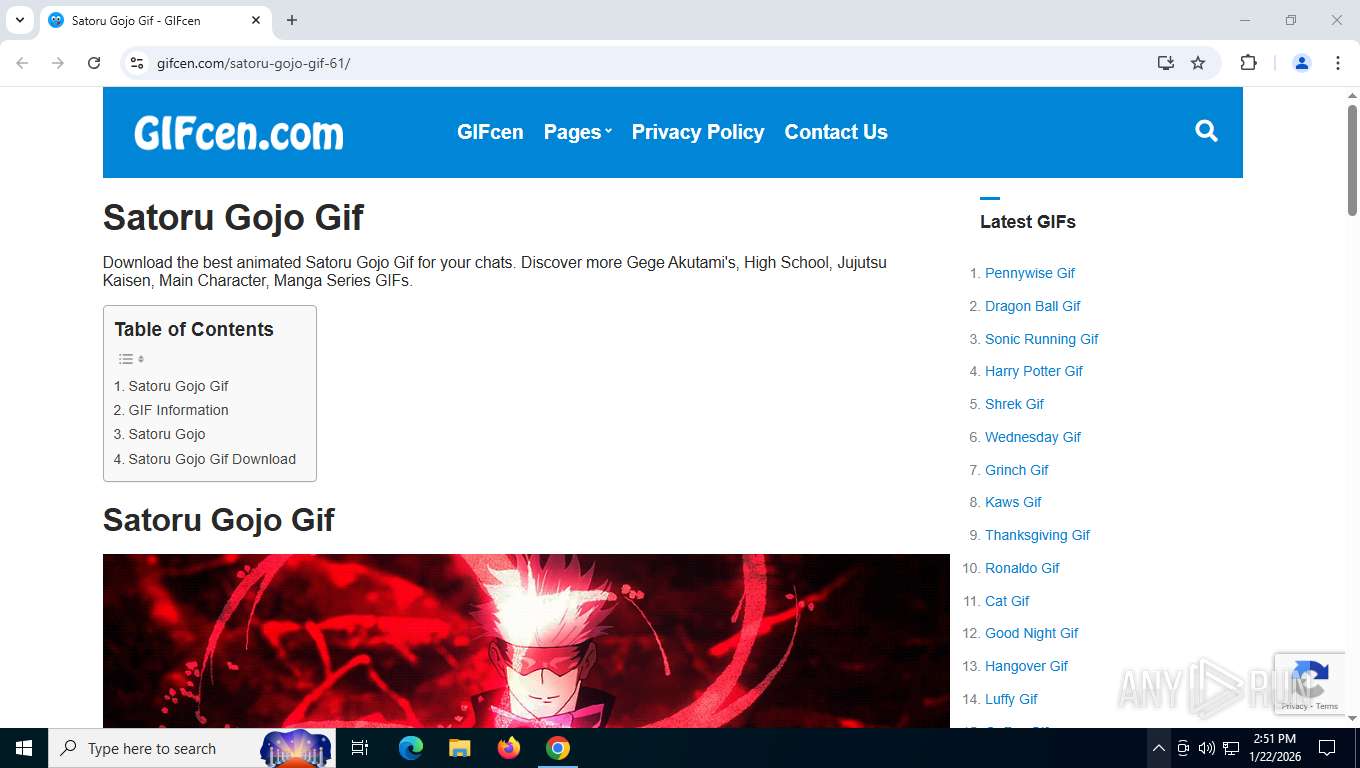Open the Cat Gif link
Screen dimensions: 1360x768
pyautogui.click(x=1007, y=601)
